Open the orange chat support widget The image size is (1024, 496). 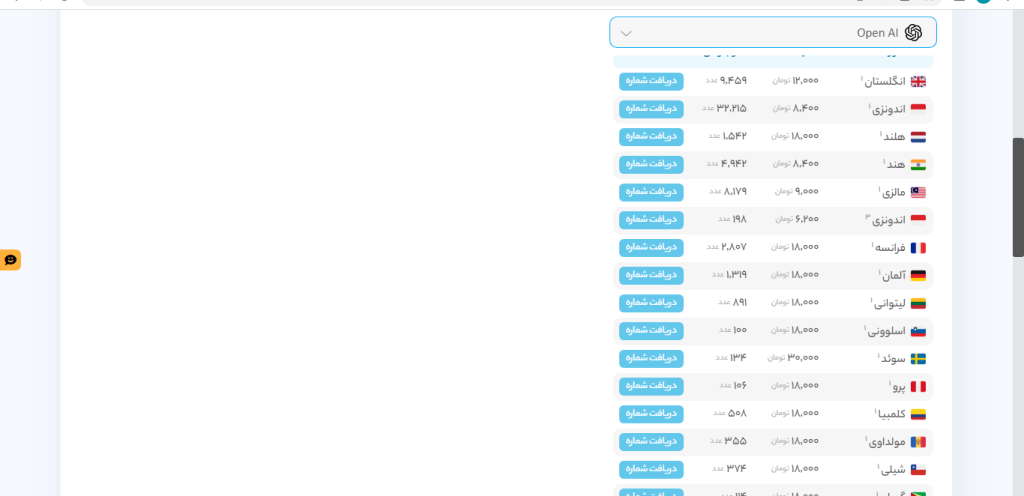point(10,260)
